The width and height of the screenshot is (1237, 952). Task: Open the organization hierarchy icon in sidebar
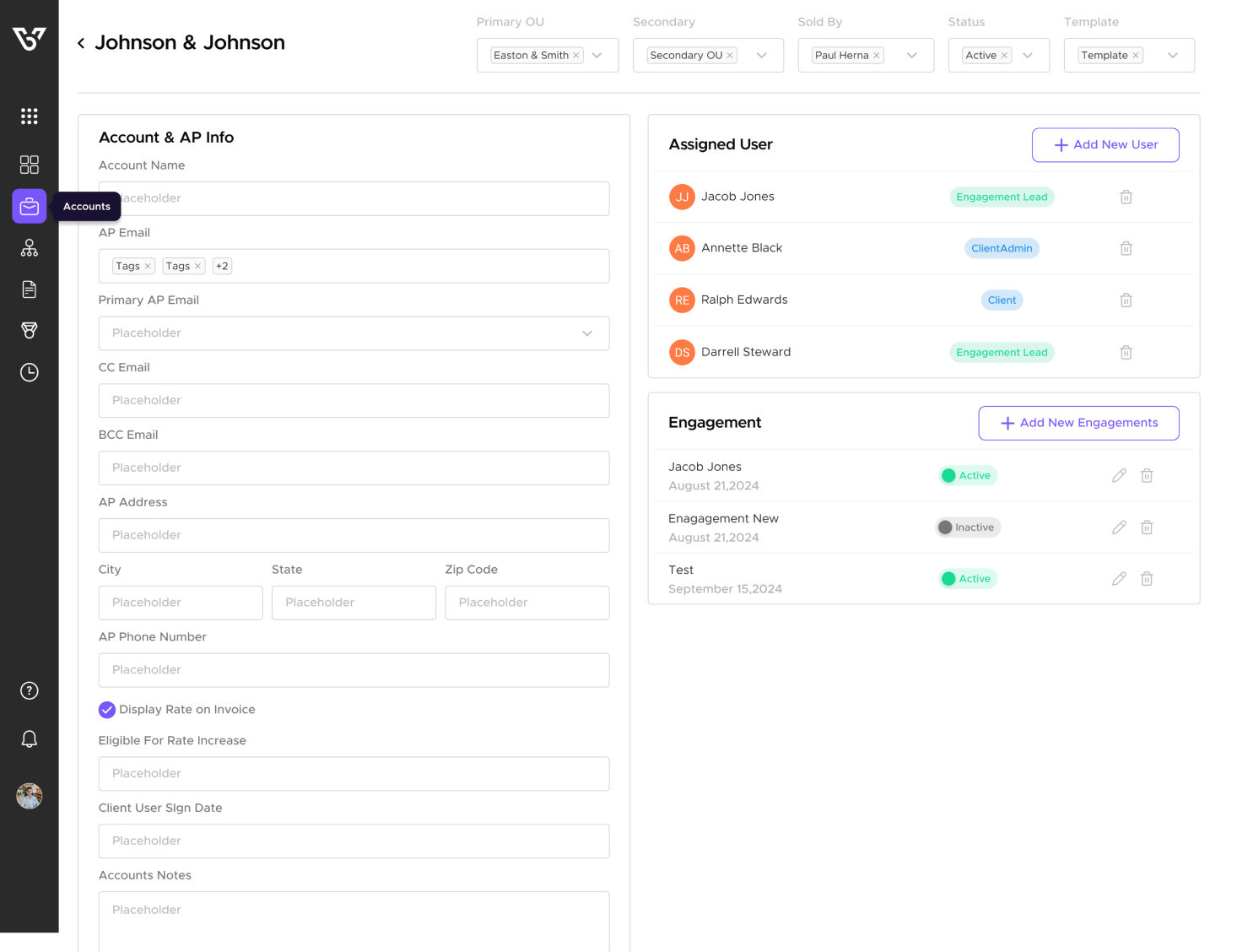pyautogui.click(x=30, y=248)
